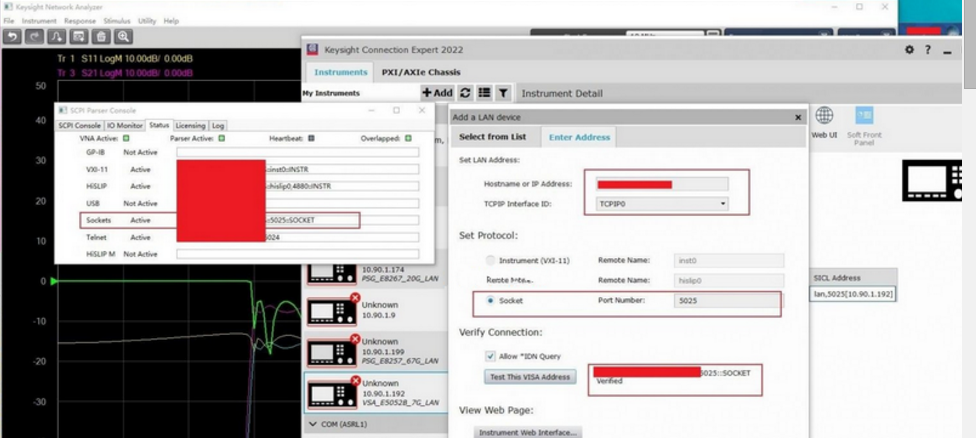Click the trash delete icon in the toolbar
The width and height of the screenshot is (976, 438).
coord(101,37)
